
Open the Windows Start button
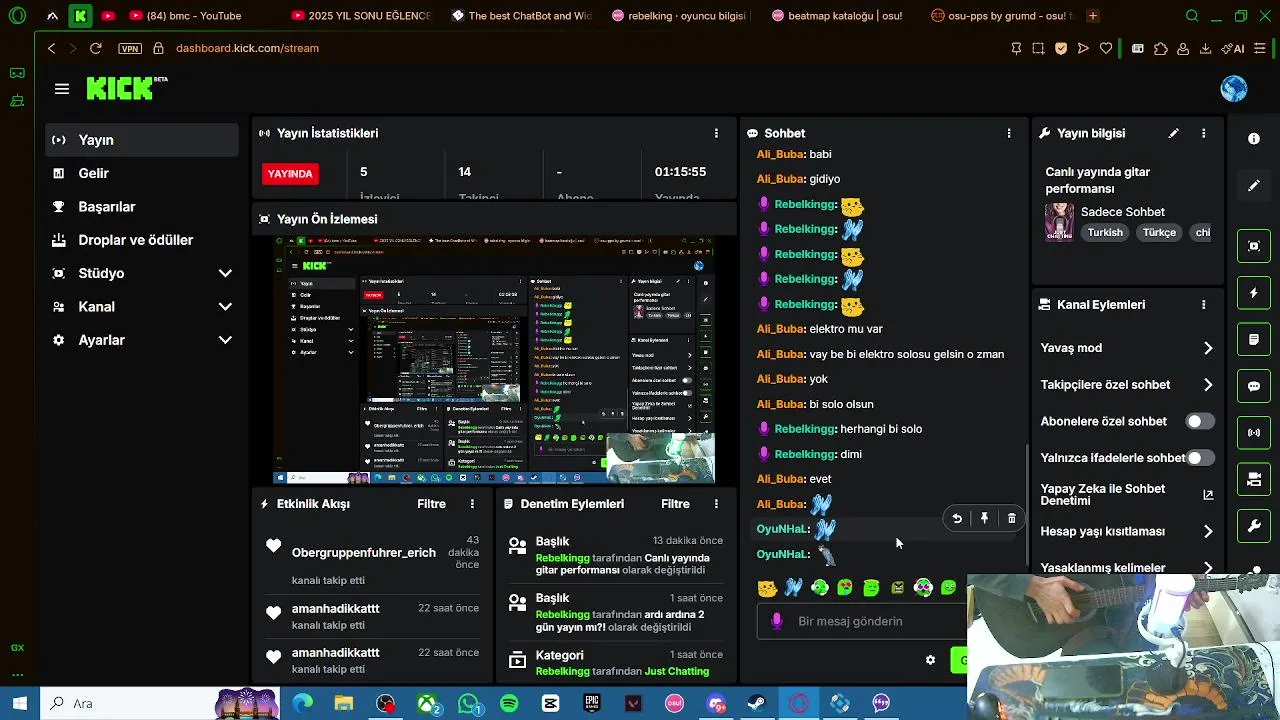tap(19, 703)
